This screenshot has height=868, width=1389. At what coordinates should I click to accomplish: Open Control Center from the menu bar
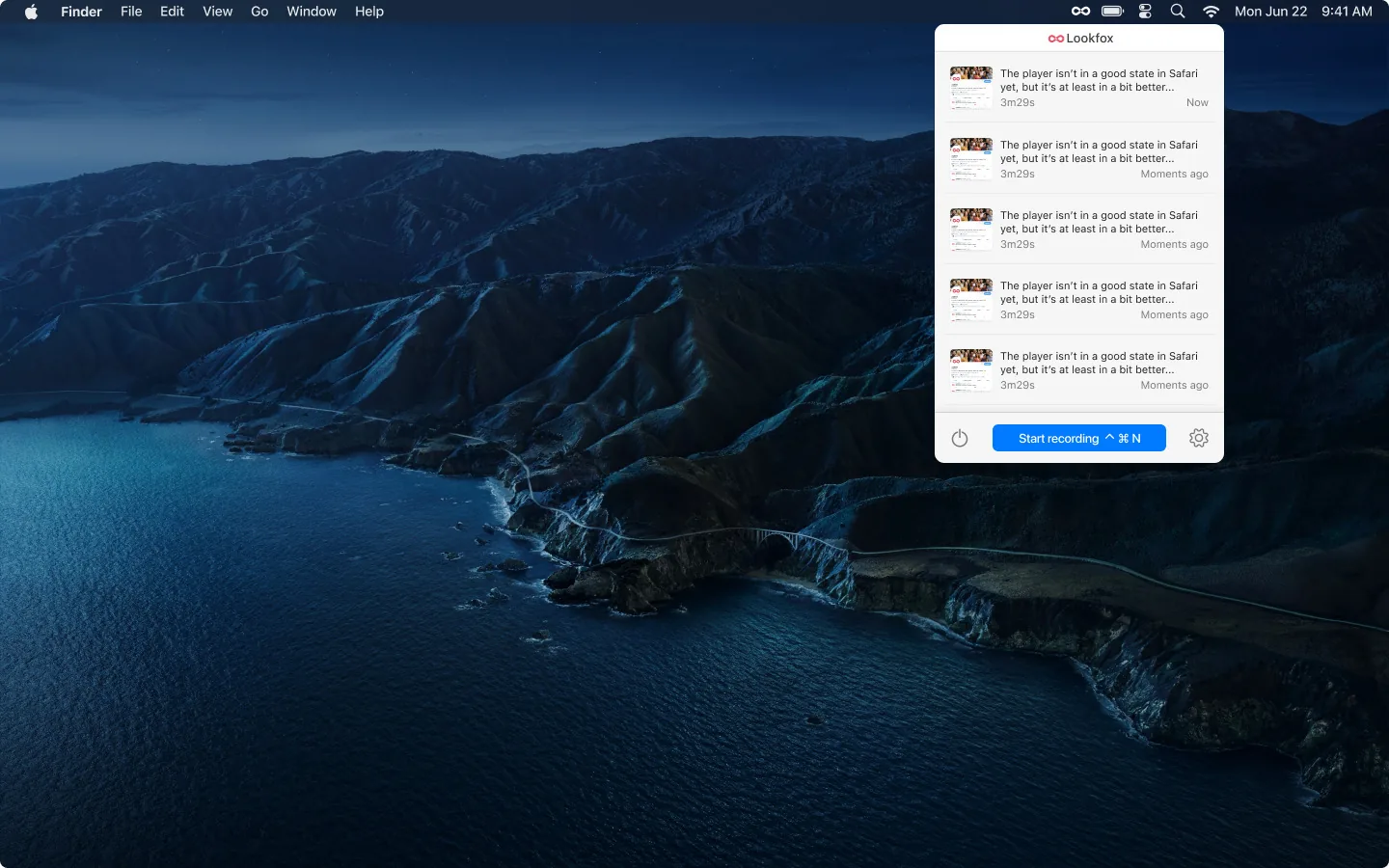(1145, 12)
